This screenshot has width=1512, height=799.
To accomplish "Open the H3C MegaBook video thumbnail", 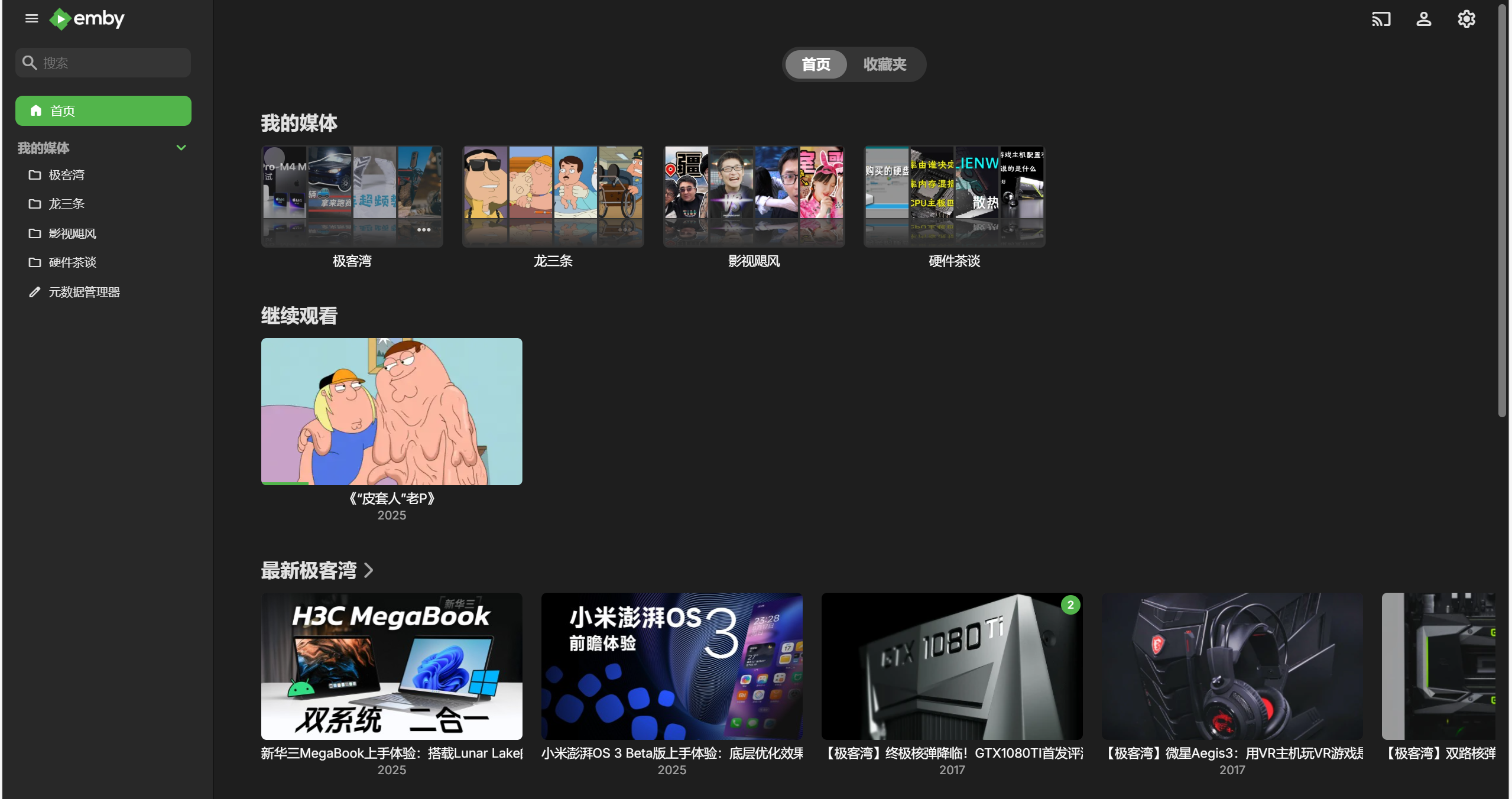I will tap(392, 666).
